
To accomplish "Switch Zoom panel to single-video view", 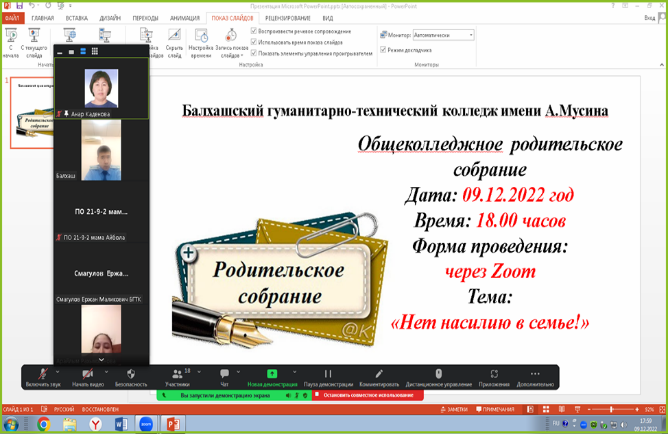I will click(71, 52).
